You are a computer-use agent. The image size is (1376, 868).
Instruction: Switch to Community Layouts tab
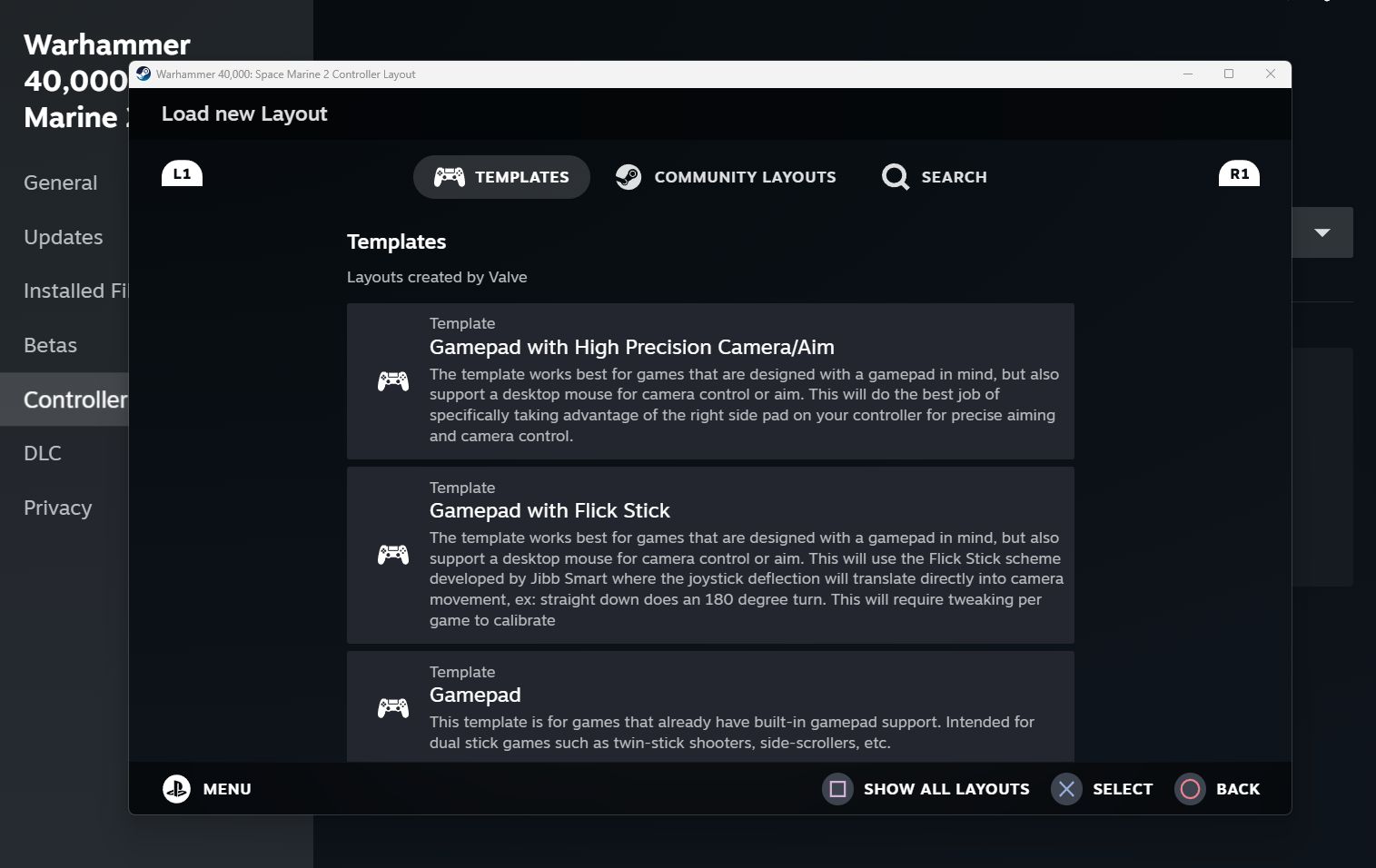(x=726, y=177)
